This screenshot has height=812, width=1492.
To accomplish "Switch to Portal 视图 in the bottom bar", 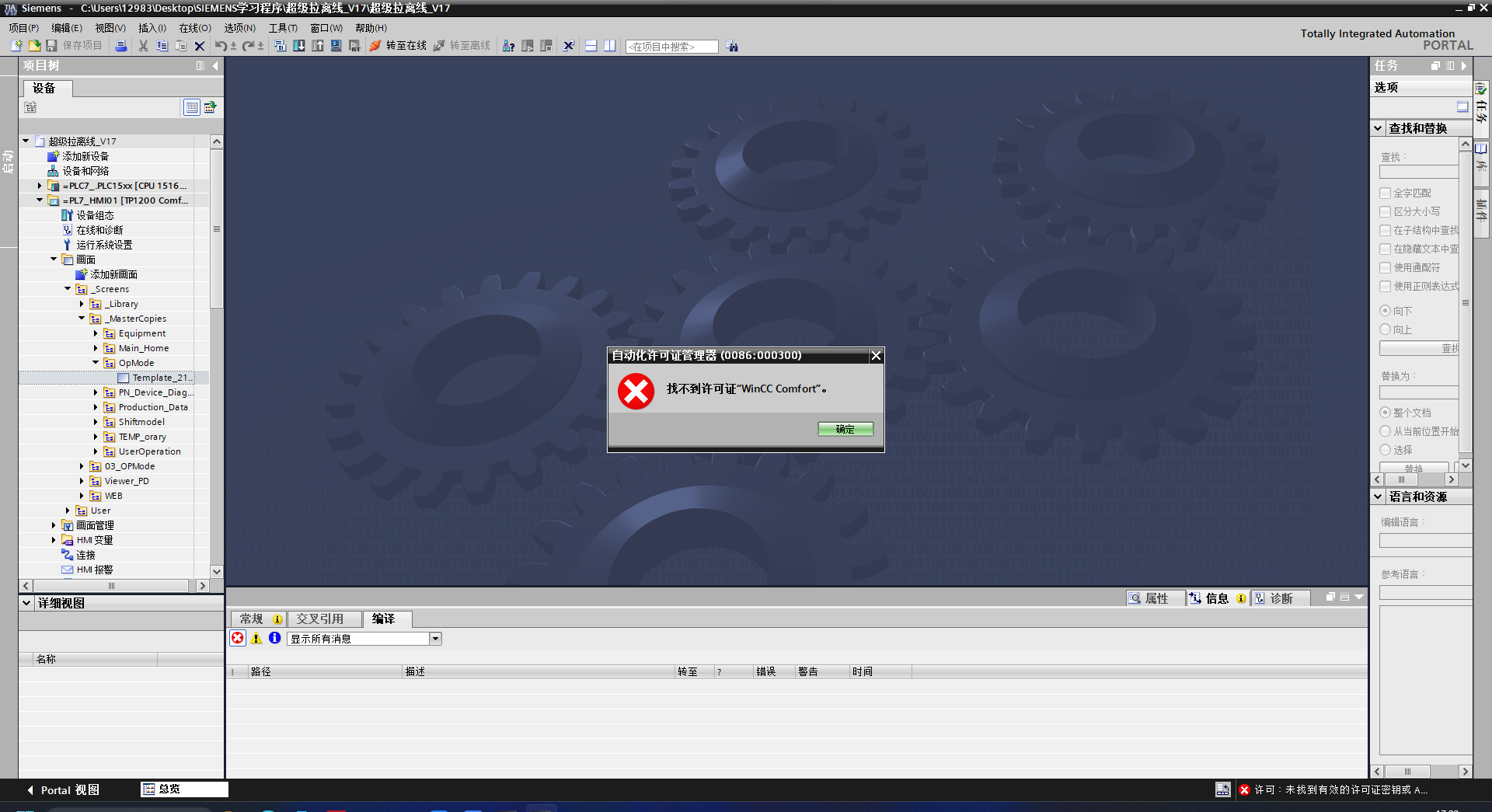I will (x=64, y=790).
